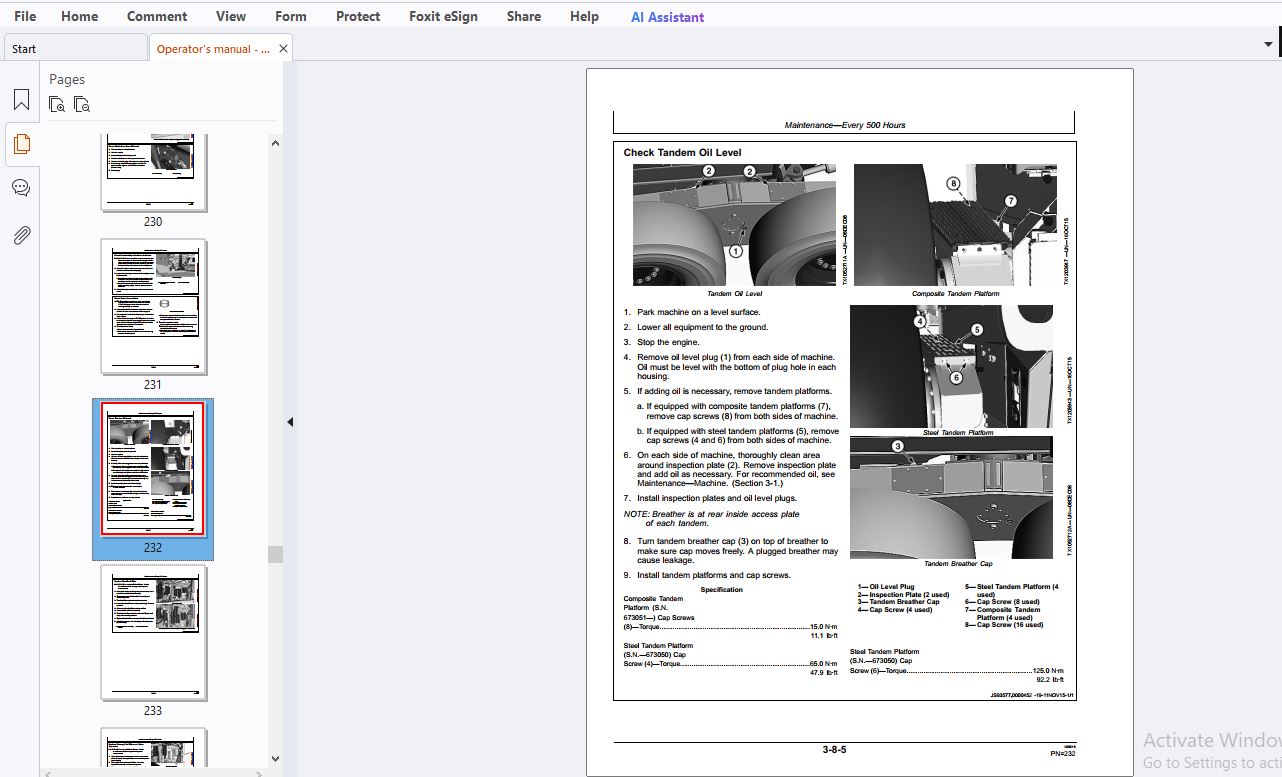
Task: Click the "NOTE: Breather is at rear" note
Action: pos(711,518)
